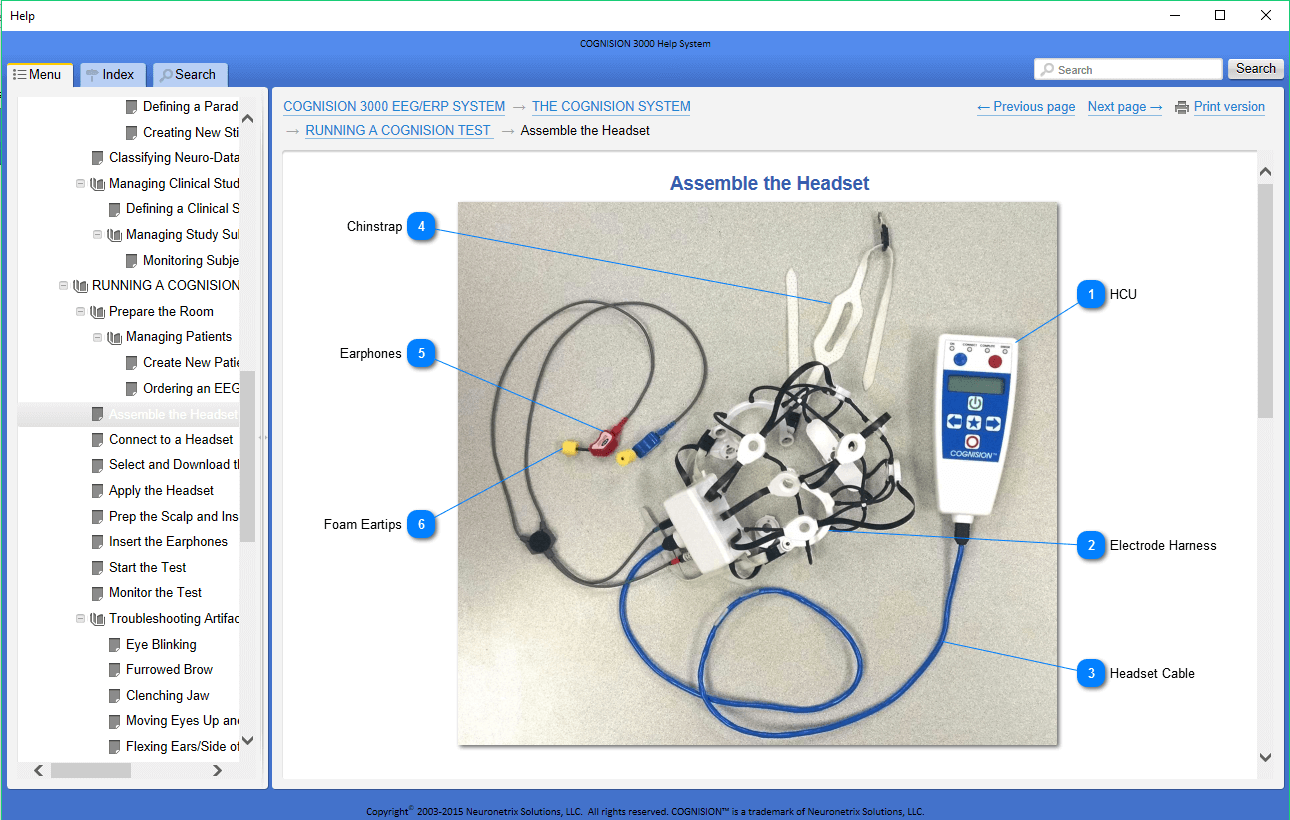The width and height of the screenshot is (1290, 820).
Task: Maximize the Help window
Action: [x=1220, y=15]
